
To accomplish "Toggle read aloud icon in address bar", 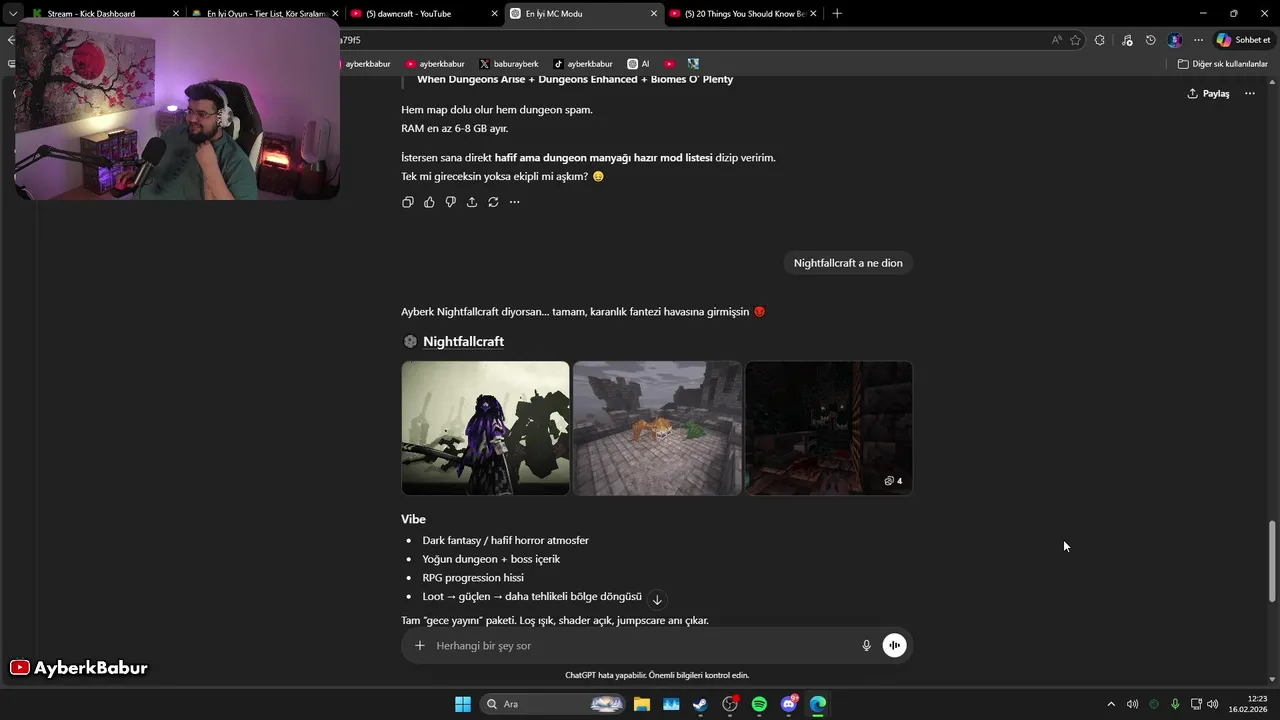I will [x=1056, y=40].
